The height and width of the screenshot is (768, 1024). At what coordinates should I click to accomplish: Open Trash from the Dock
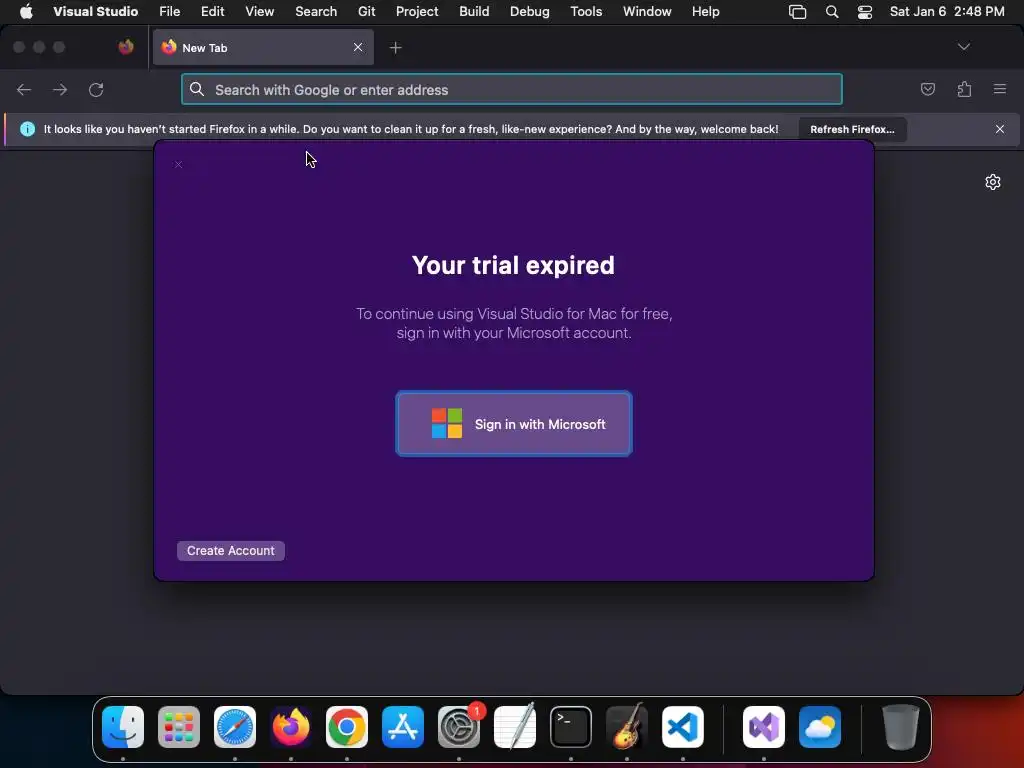point(901,727)
